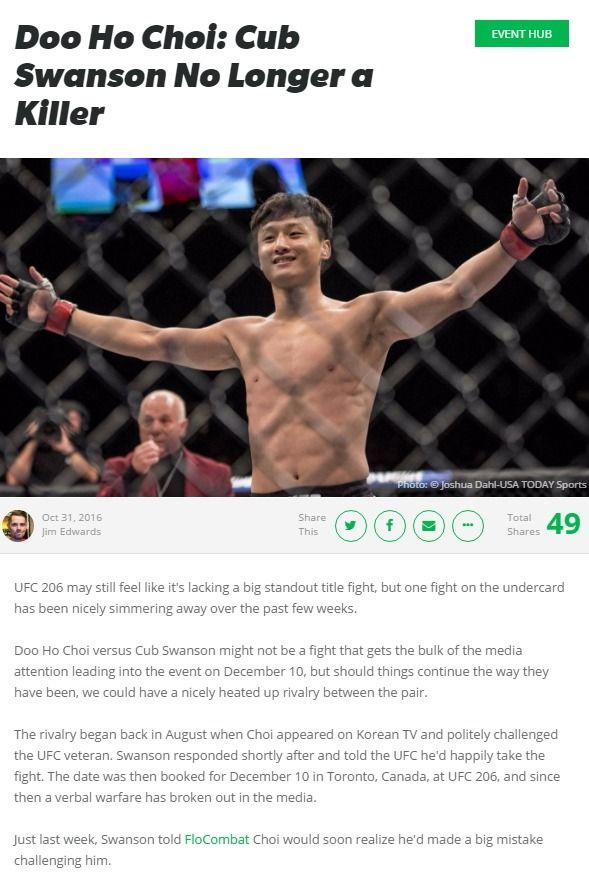The width and height of the screenshot is (589, 877).
Task: Click paragraph about Korean TV challenge
Action: point(287,766)
